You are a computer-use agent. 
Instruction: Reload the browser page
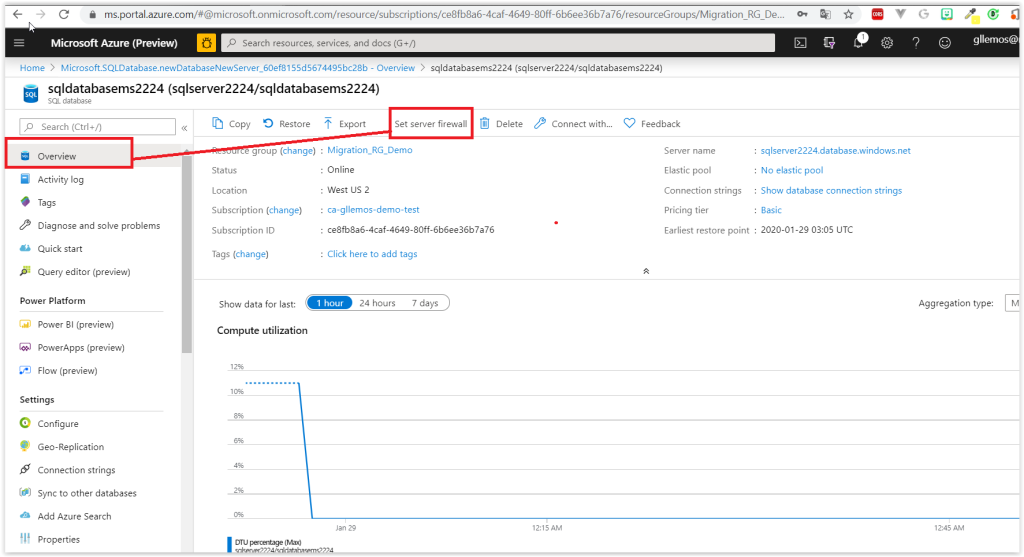point(63,14)
